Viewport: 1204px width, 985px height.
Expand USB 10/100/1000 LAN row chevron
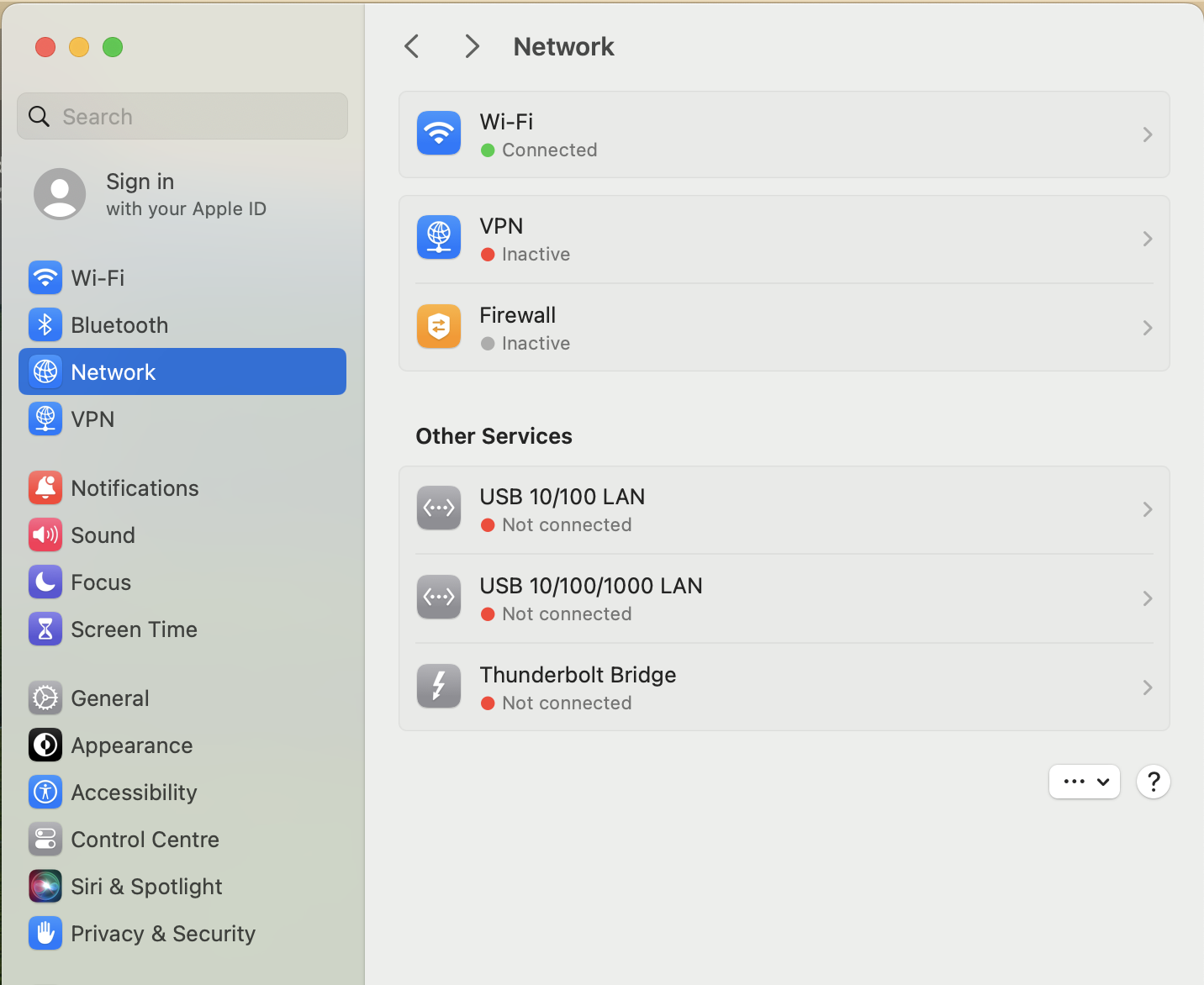1147,598
